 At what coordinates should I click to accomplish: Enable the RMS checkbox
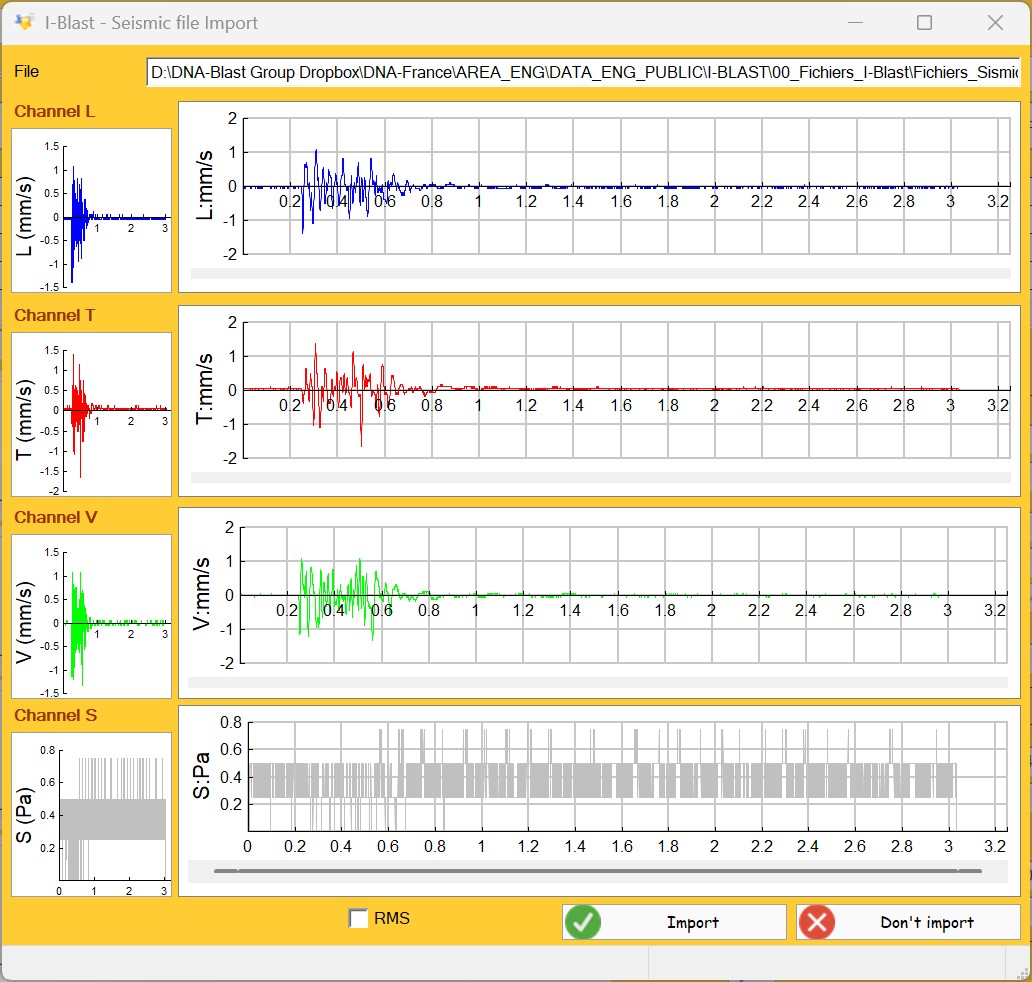pos(357,918)
